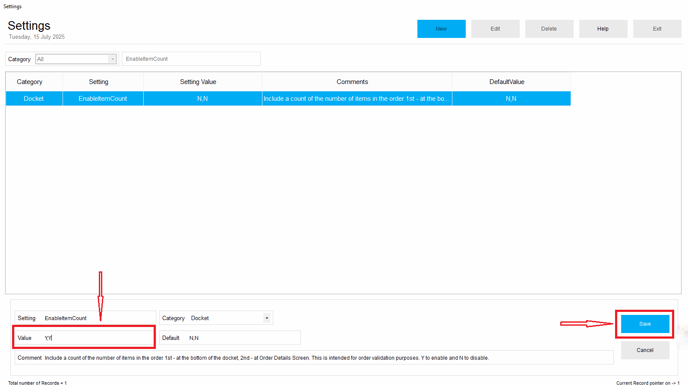The height and width of the screenshot is (386, 688).
Task: Click the Setting Value column header
Action: 198,82
